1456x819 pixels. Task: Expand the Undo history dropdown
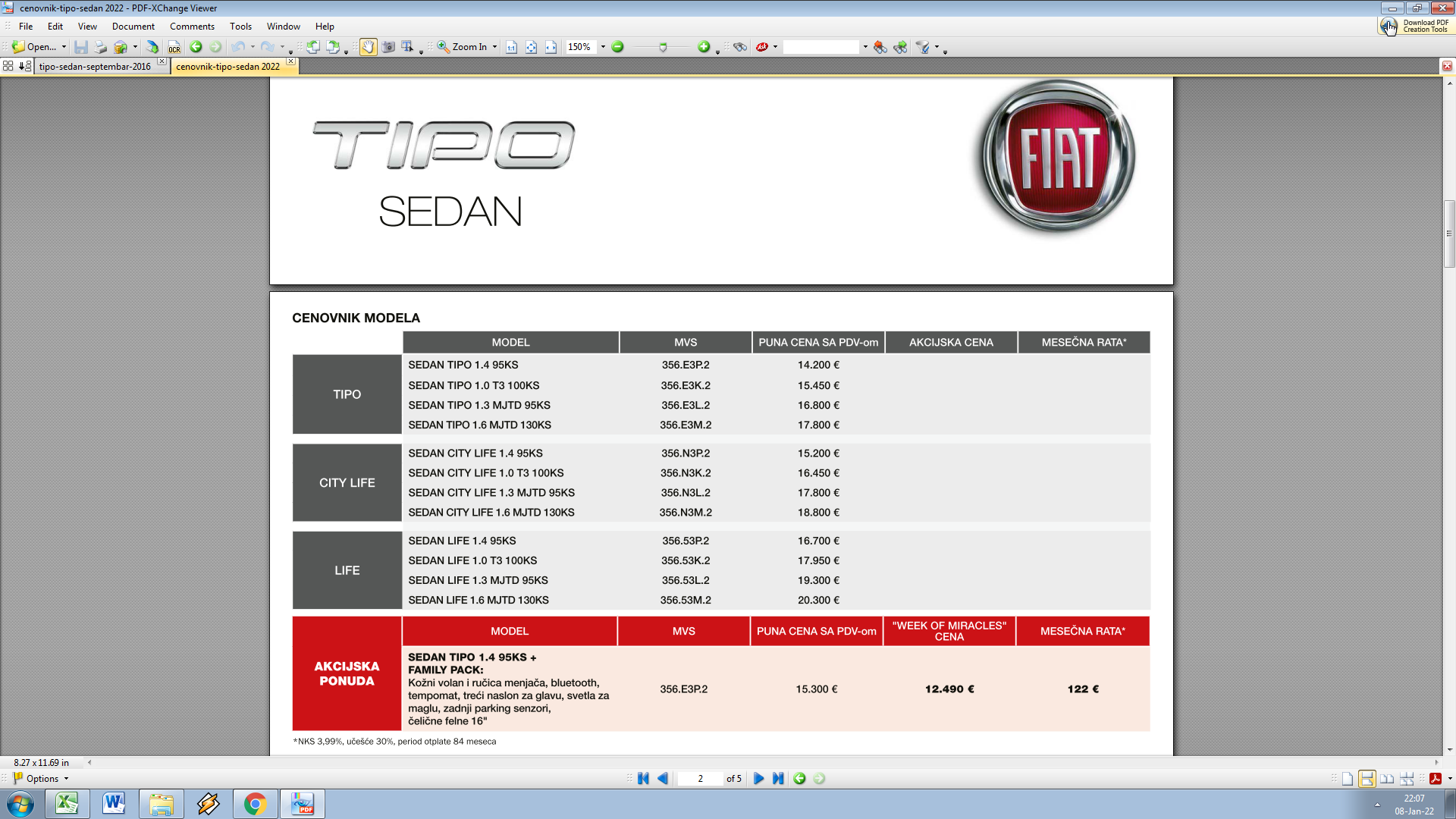click(253, 47)
